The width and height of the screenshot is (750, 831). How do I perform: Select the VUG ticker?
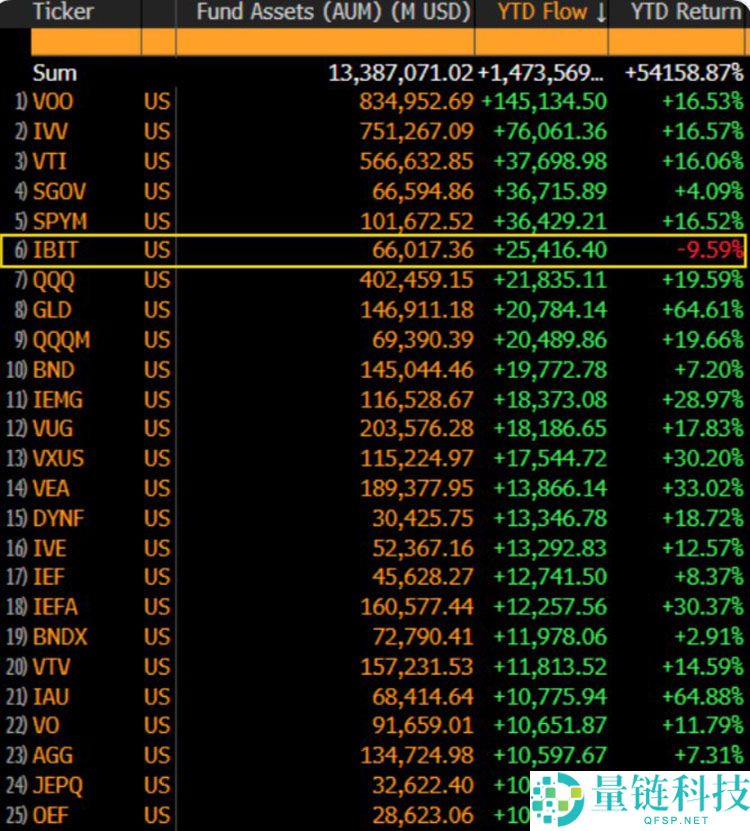(x=52, y=428)
